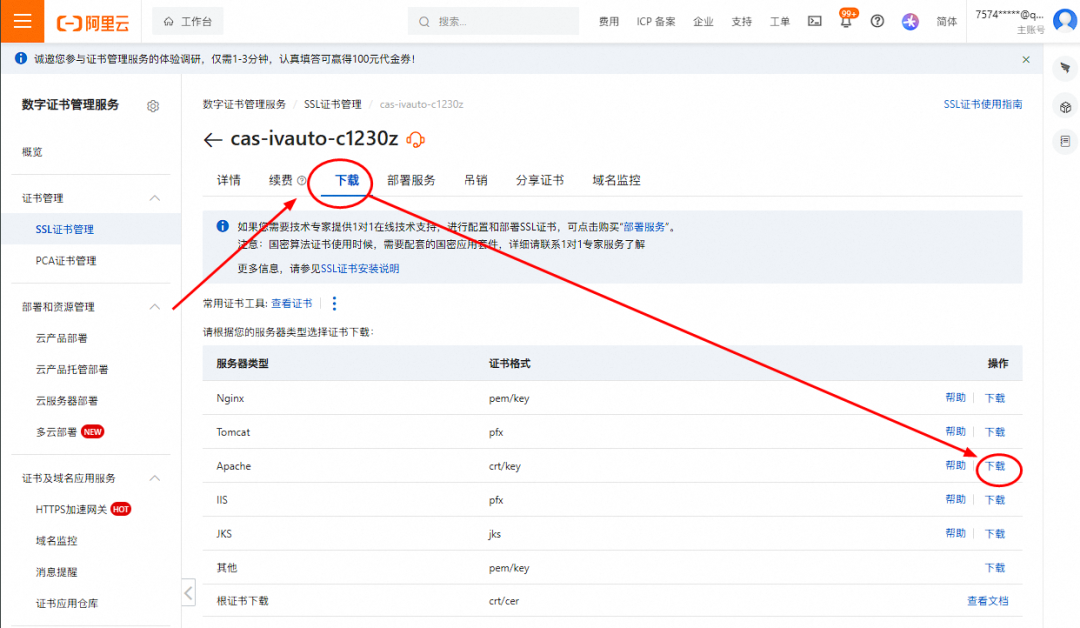The height and width of the screenshot is (628, 1080).
Task: Download the Apache crt/key certificate
Action: [x=995, y=466]
